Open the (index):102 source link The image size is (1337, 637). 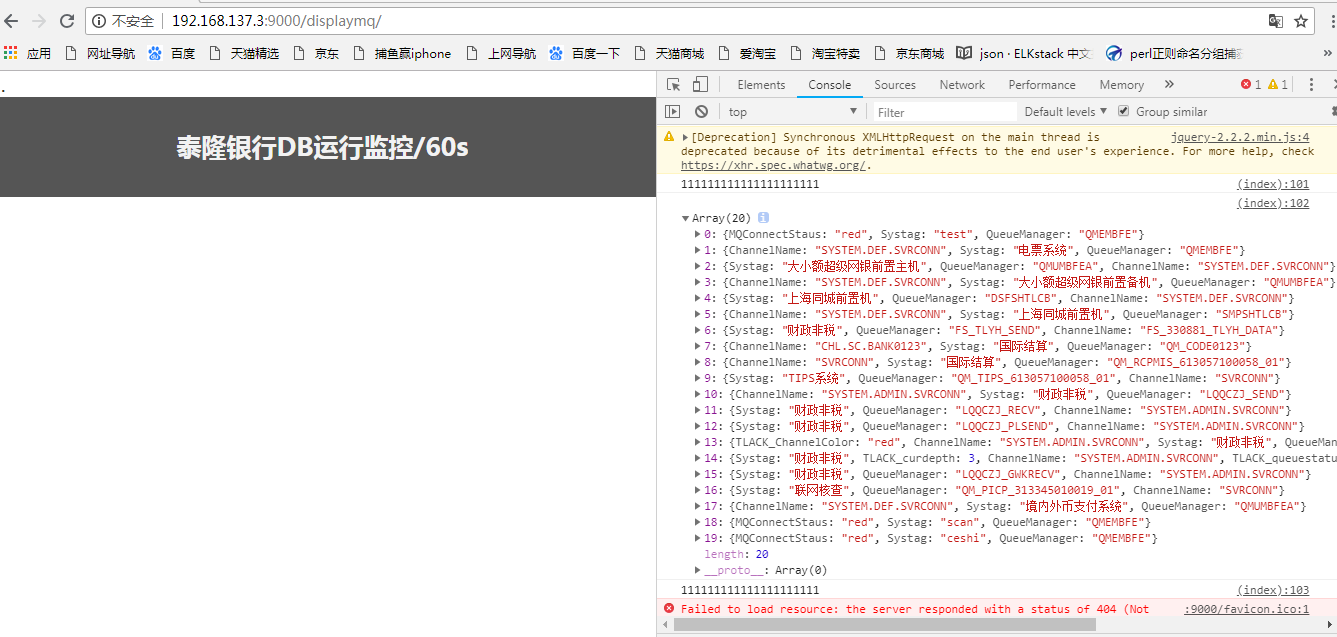pyautogui.click(x=1273, y=203)
